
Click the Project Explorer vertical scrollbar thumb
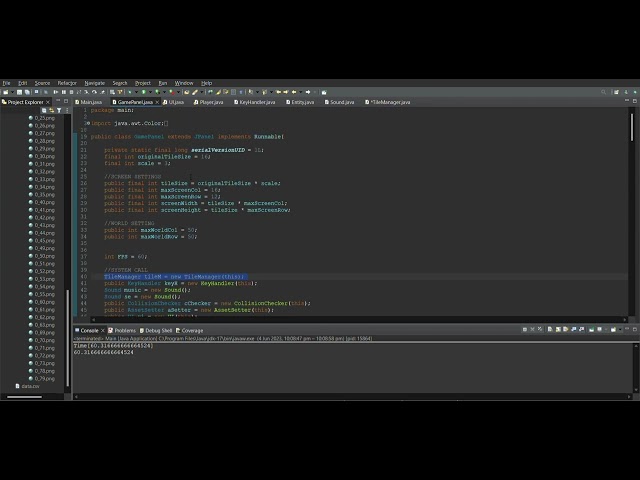pos(67,338)
